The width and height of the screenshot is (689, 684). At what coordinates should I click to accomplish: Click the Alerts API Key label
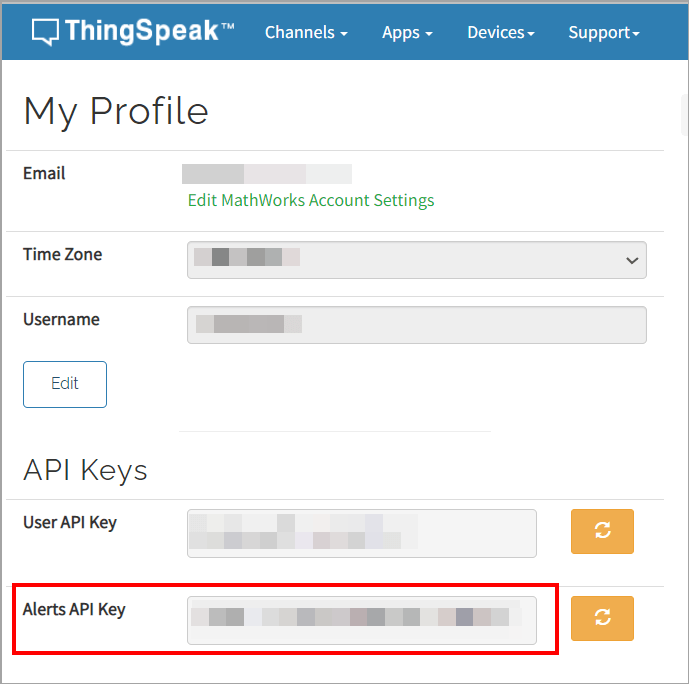point(74,609)
